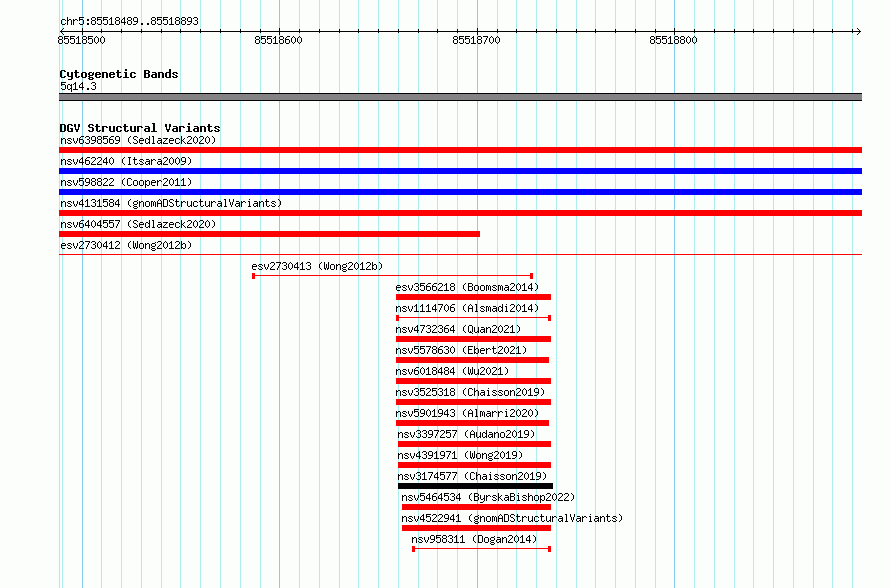890x588 pixels.
Task: Open nsv5578630 (Ebert2021) label
Action: click(x=461, y=350)
